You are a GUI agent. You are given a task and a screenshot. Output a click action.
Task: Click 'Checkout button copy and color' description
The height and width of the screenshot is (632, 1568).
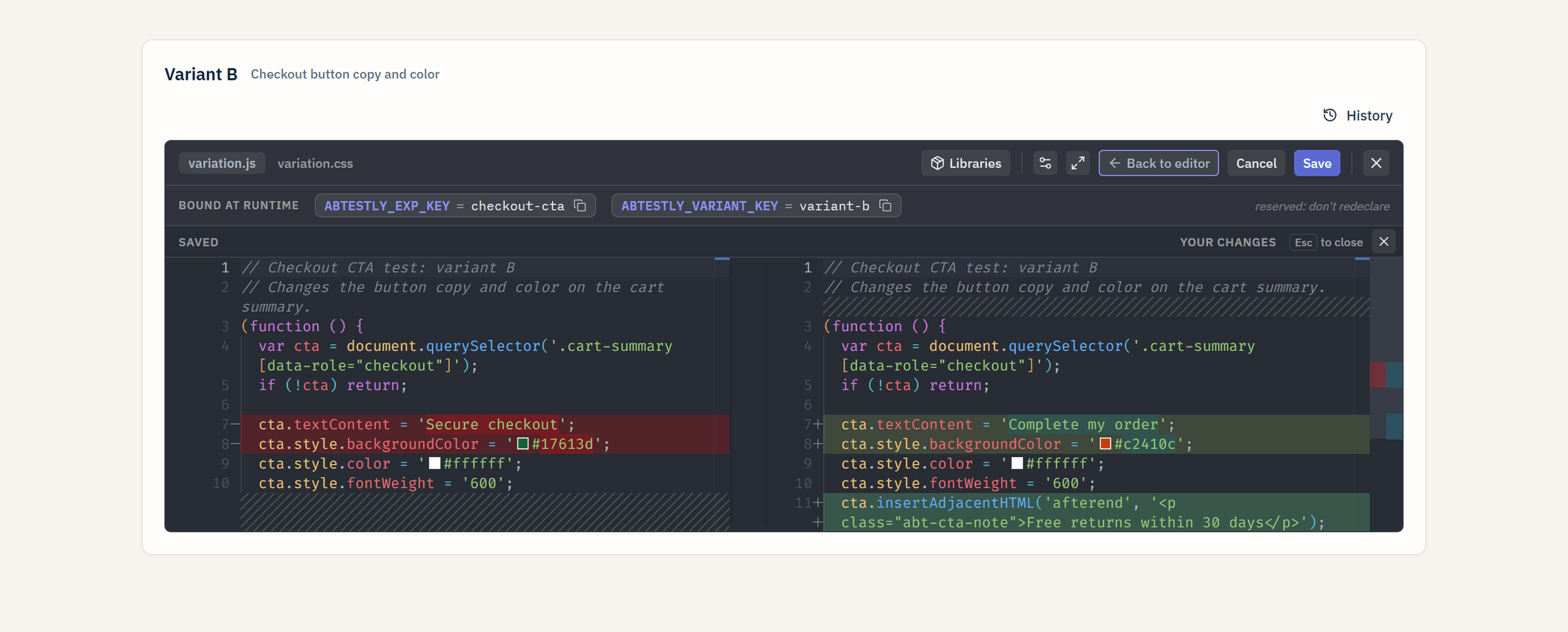[345, 74]
